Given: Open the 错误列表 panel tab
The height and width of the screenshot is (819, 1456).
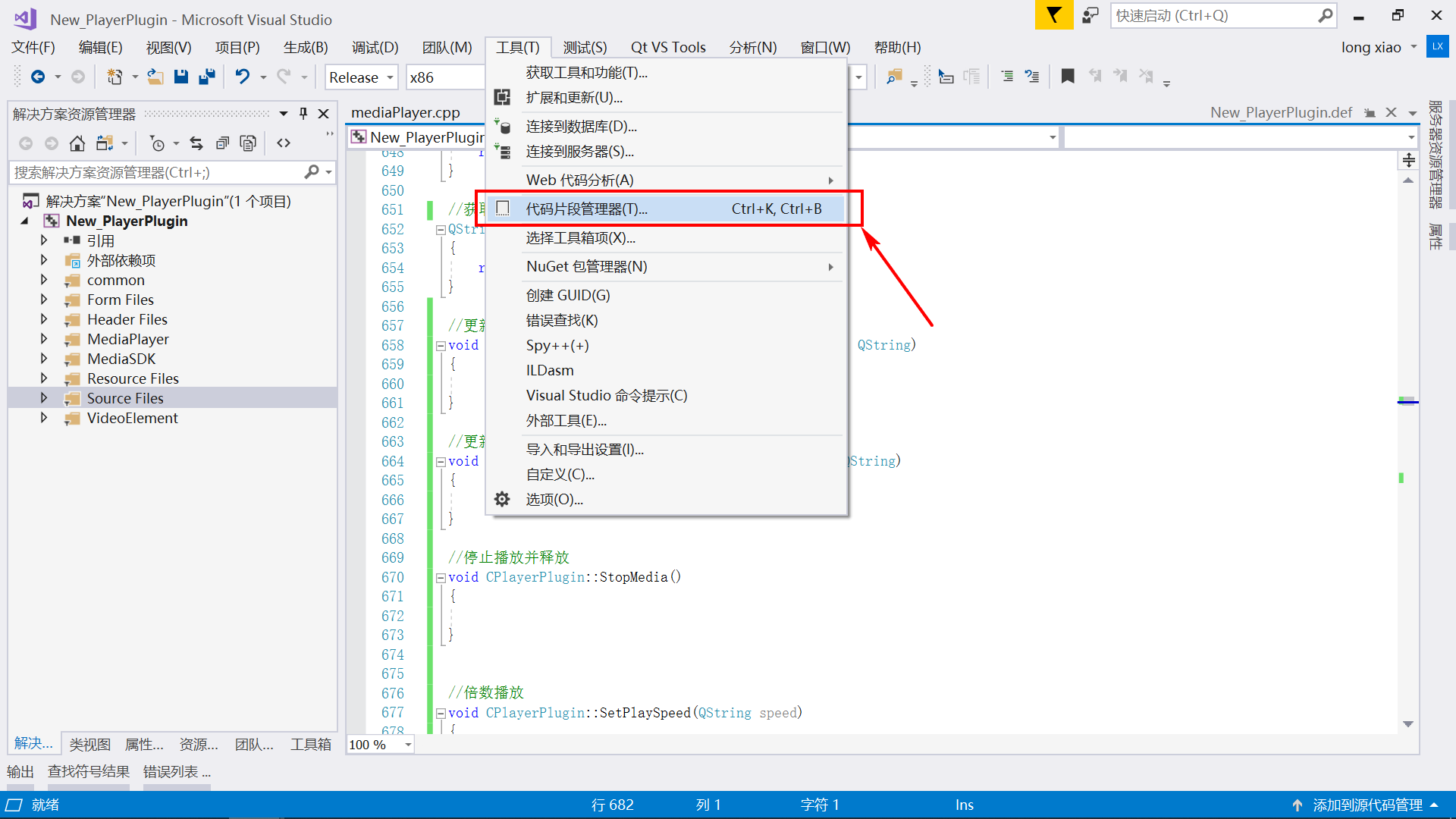Looking at the screenshot, I should click(x=176, y=772).
